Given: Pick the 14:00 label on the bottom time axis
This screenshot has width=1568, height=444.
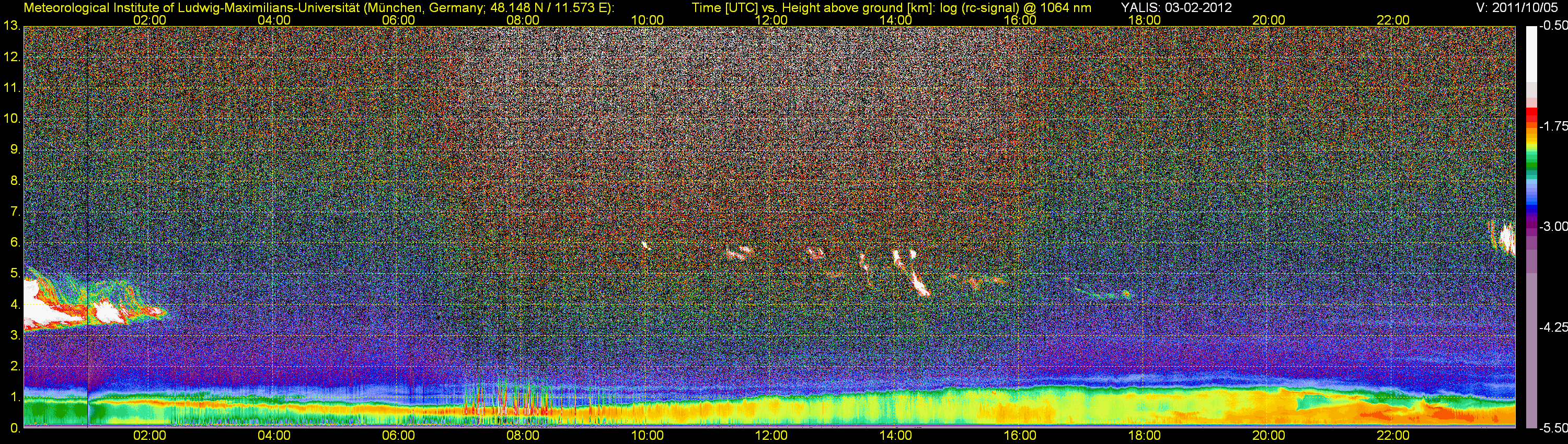Looking at the screenshot, I should (x=896, y=436).
